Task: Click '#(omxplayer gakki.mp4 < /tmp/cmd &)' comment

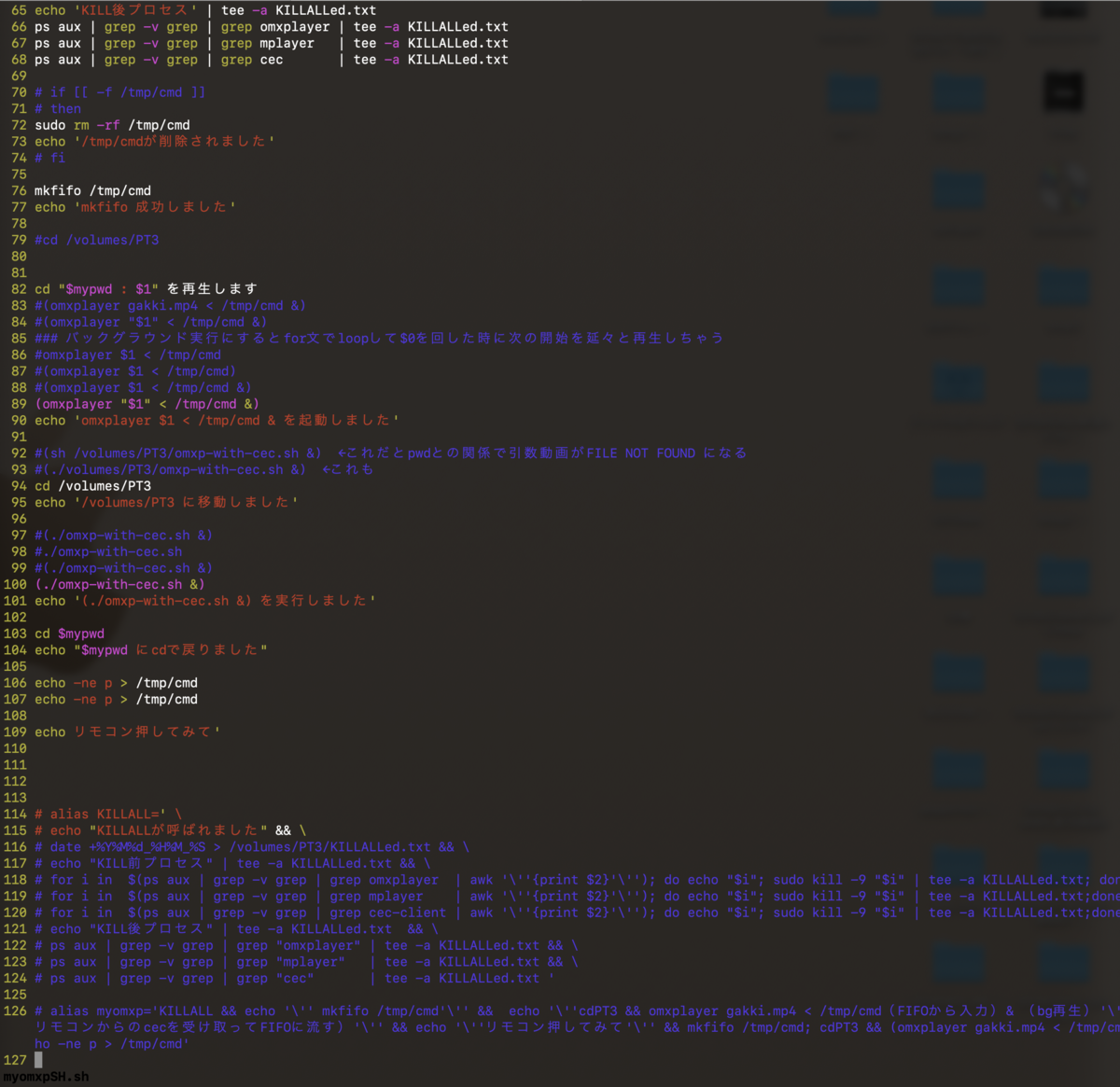Action: pyautogui.click(x=171, y=306)
